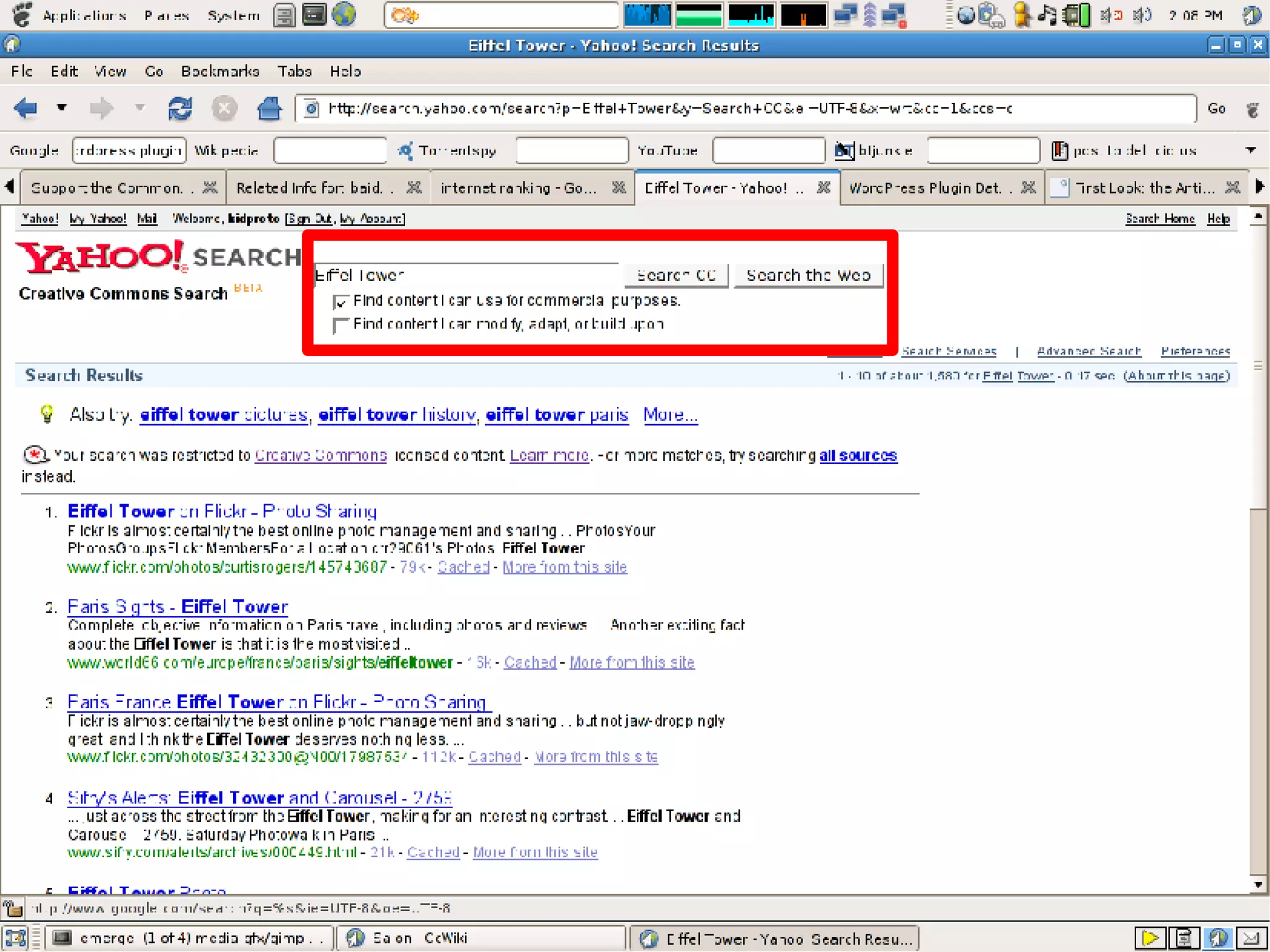This screenshot has width=1270, height=952.
Task: Open the Forward button history dropdown
Action: coord(140,108)
